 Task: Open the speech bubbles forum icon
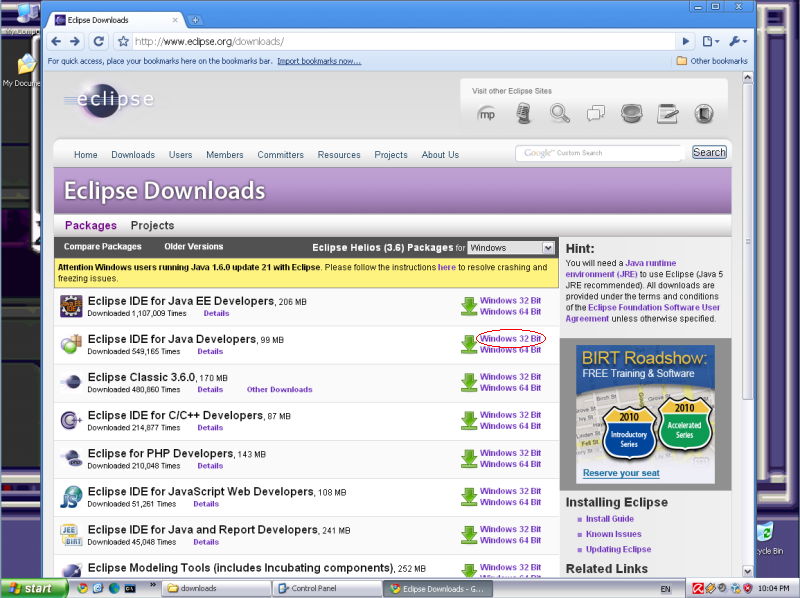click(596, 114)
